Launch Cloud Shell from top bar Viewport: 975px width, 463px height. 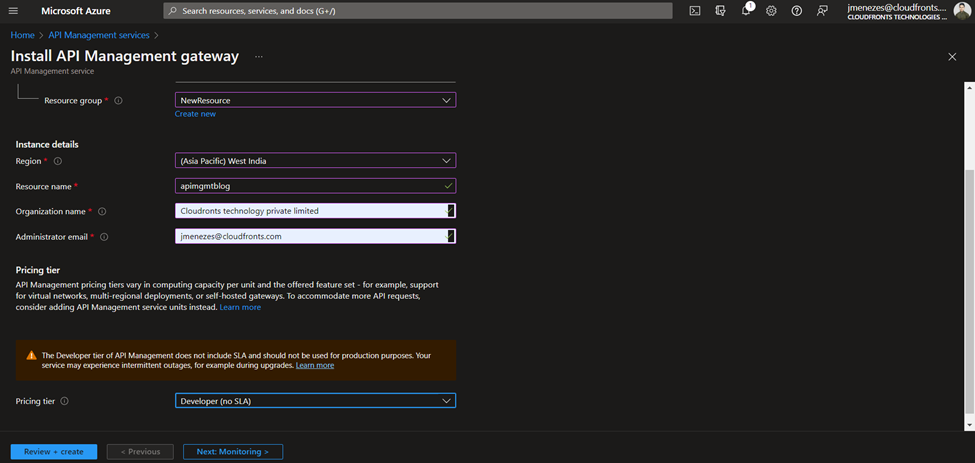(x=695, y=11)
